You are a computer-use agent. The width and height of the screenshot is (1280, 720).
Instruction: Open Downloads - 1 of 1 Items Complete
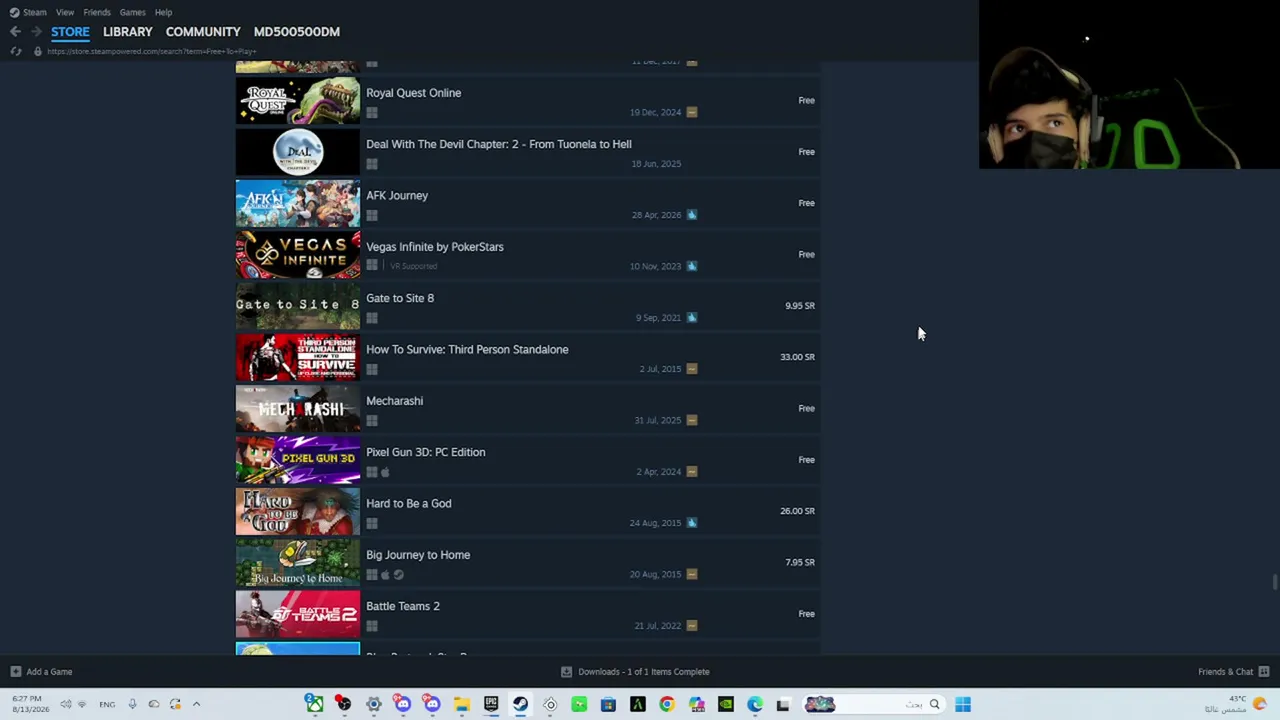pyautogui.click(x=635, y=672)
